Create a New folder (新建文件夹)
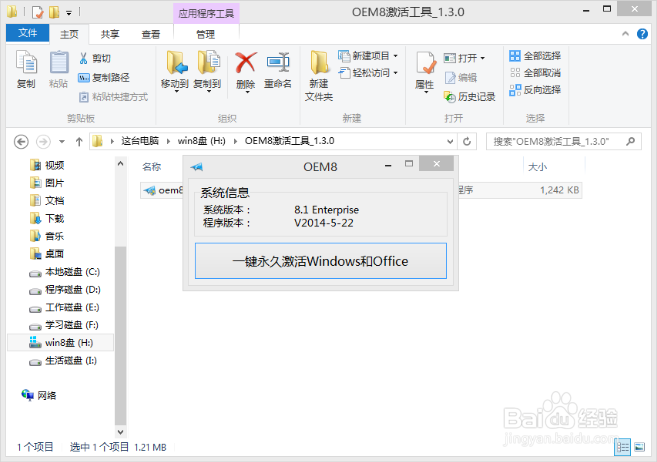 (x=319, y=76)
